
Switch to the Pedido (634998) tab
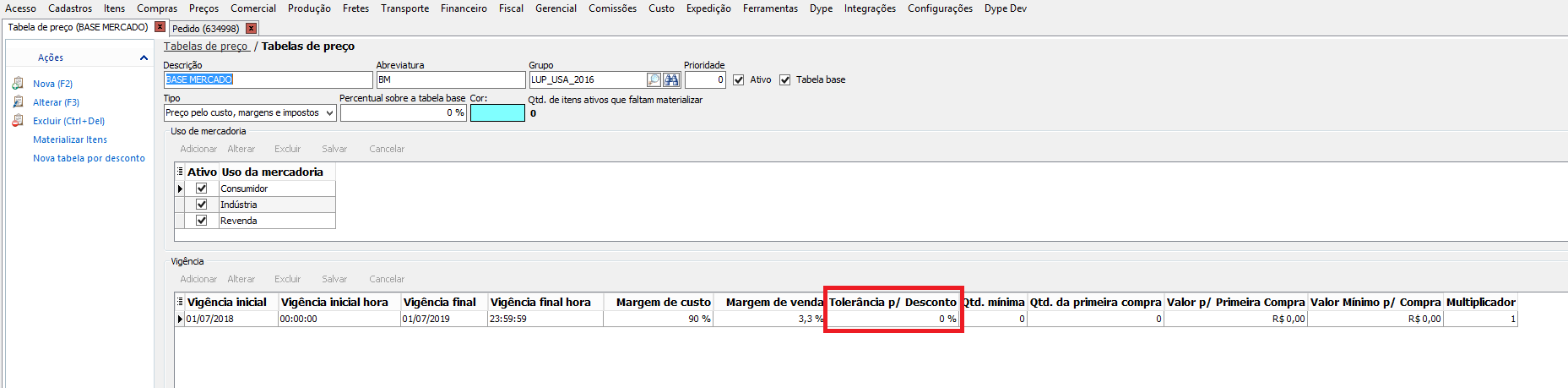205,29
